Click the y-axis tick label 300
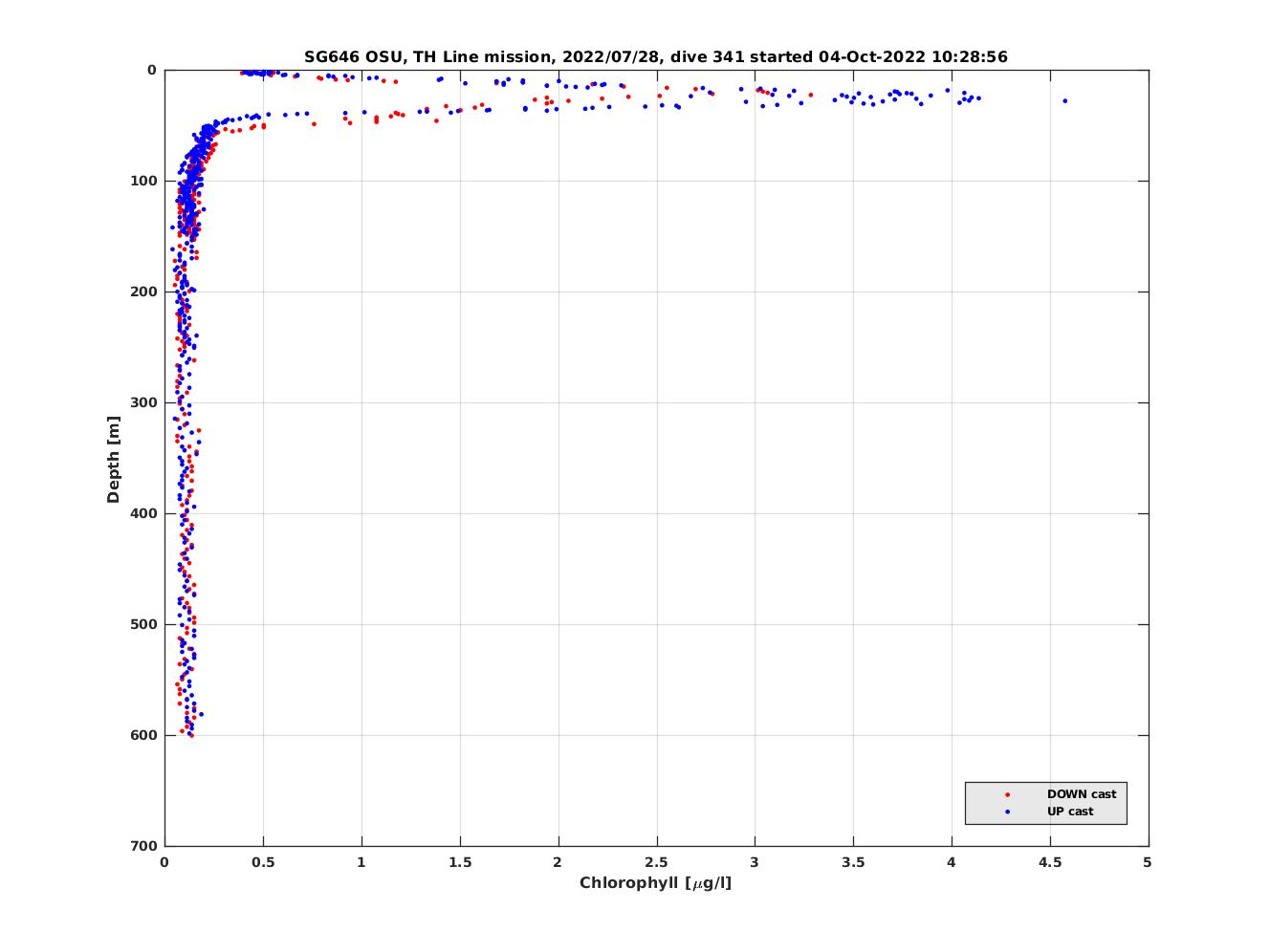 point(144,402)
